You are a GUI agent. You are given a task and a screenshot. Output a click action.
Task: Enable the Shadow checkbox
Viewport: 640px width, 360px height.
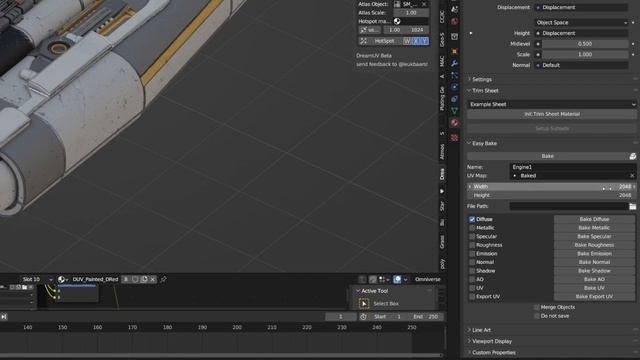(x=472, y=271)
